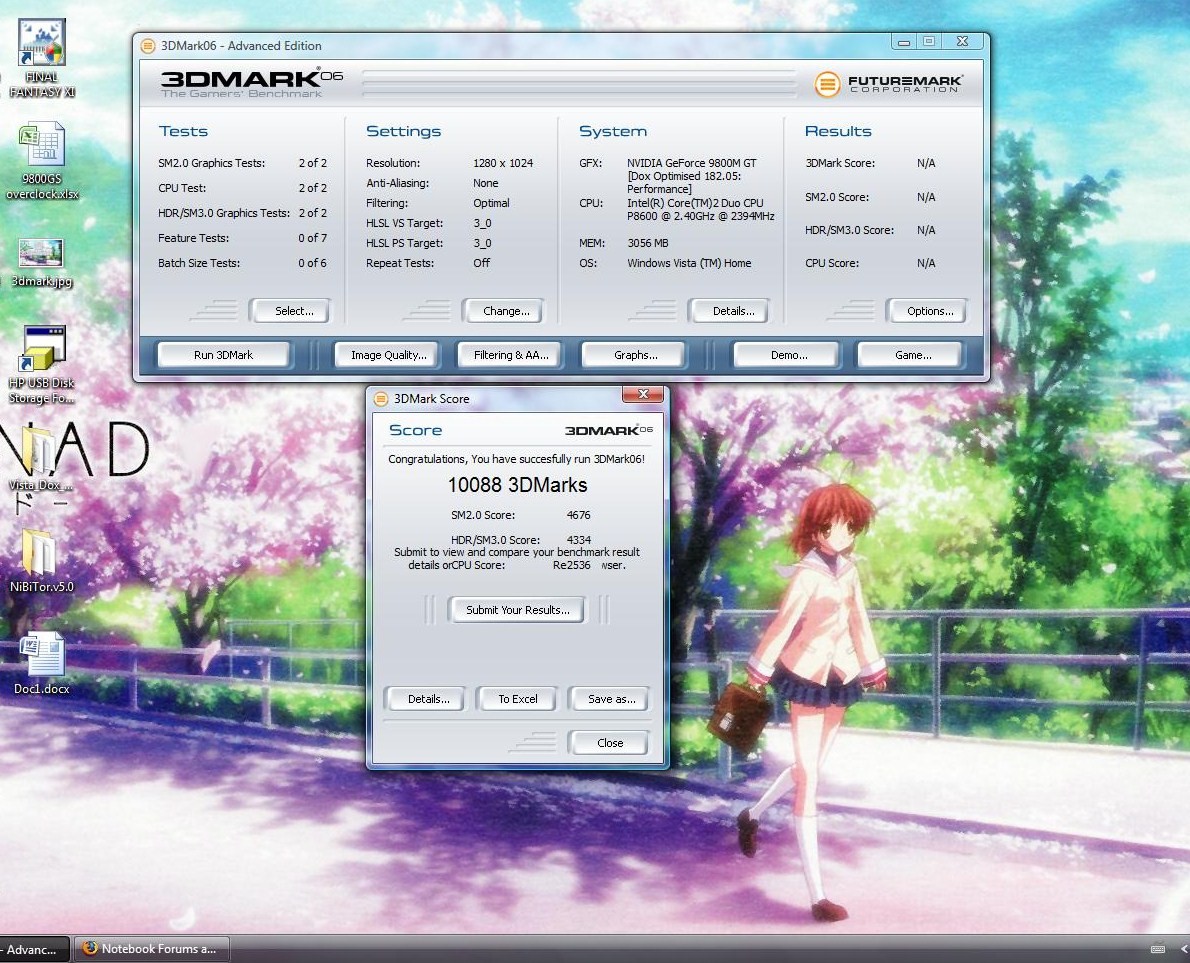Image resolution: width=1190 pixels, height=963 pixels.
Task: Click MEM value 3056 MB
Action: 647,244
